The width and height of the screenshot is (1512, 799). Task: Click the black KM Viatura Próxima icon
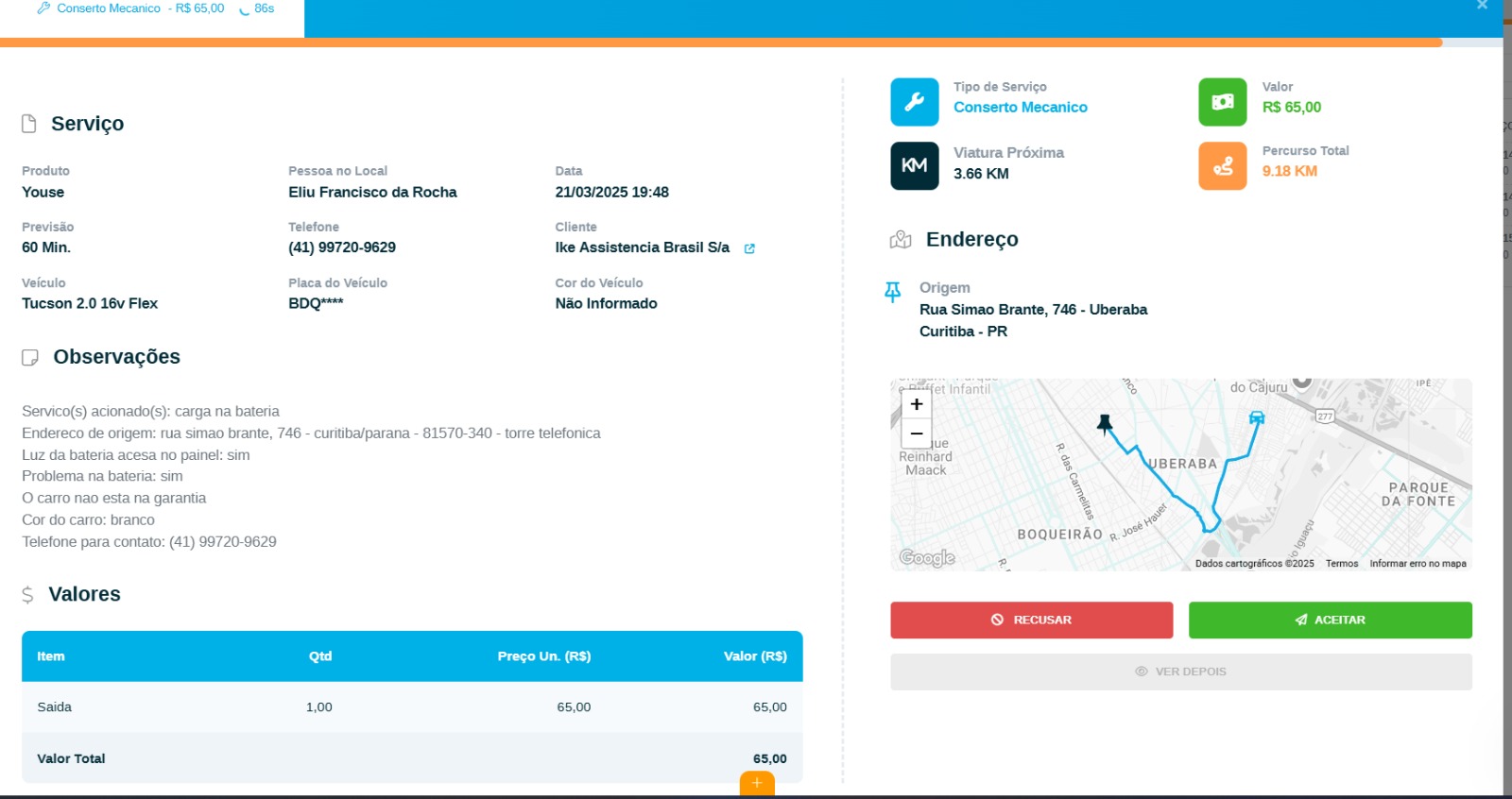pyautogui.click(x=914, y=166)
